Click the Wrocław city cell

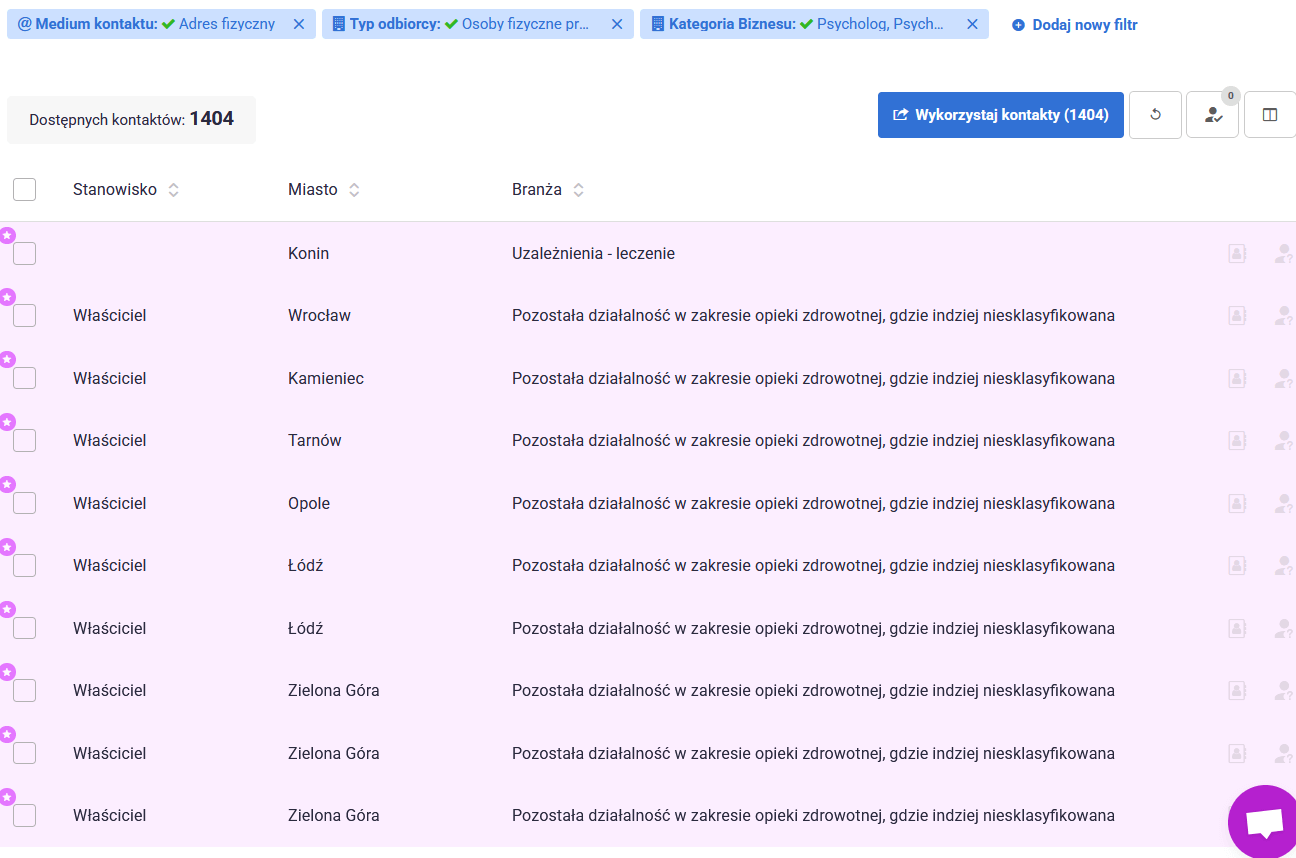click(319, 315)
